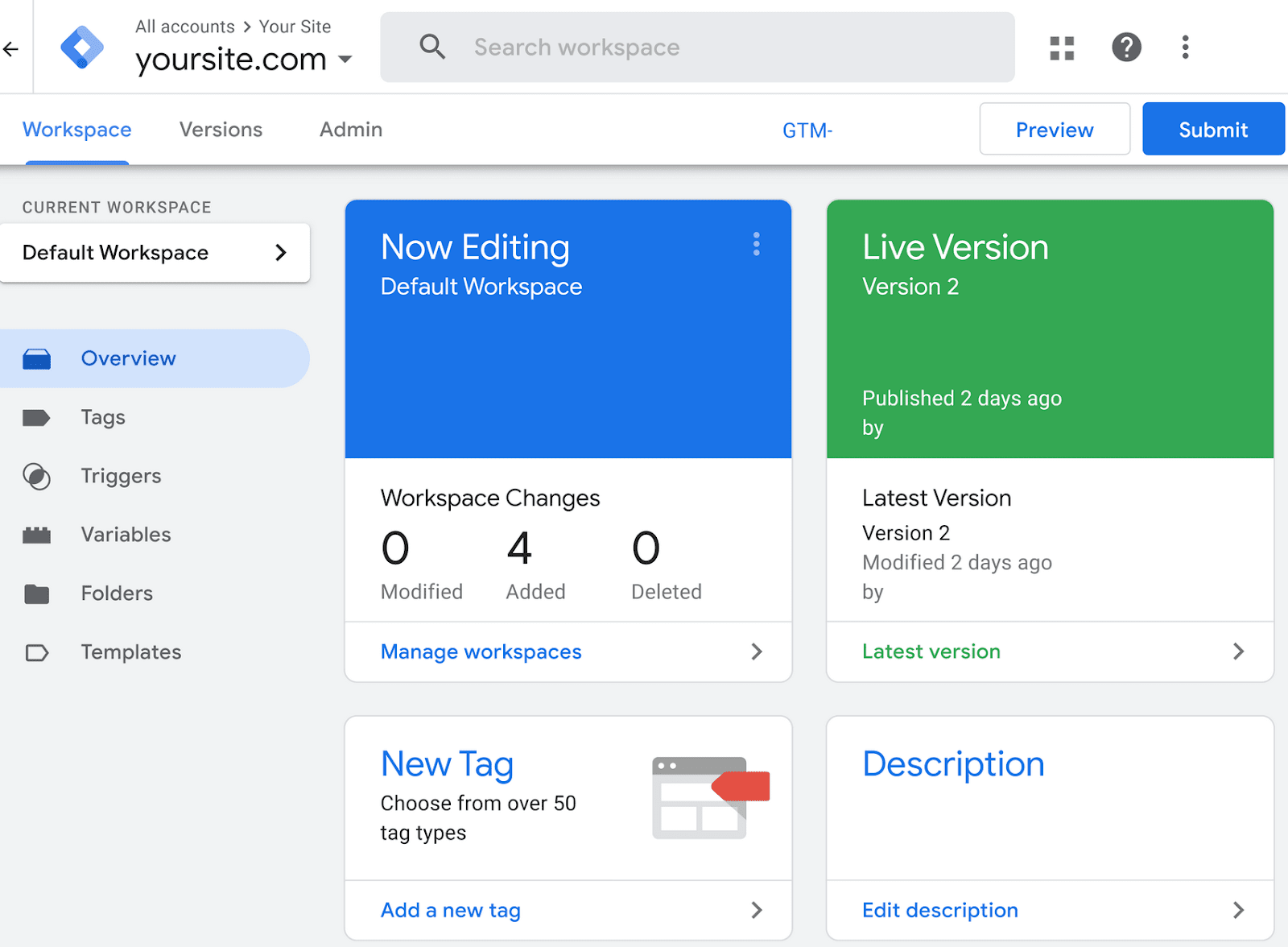Image resolution: width=1288 pixels, height=947 pixels.
Task: Focus the Search workspace field
Action: [697, 48]
